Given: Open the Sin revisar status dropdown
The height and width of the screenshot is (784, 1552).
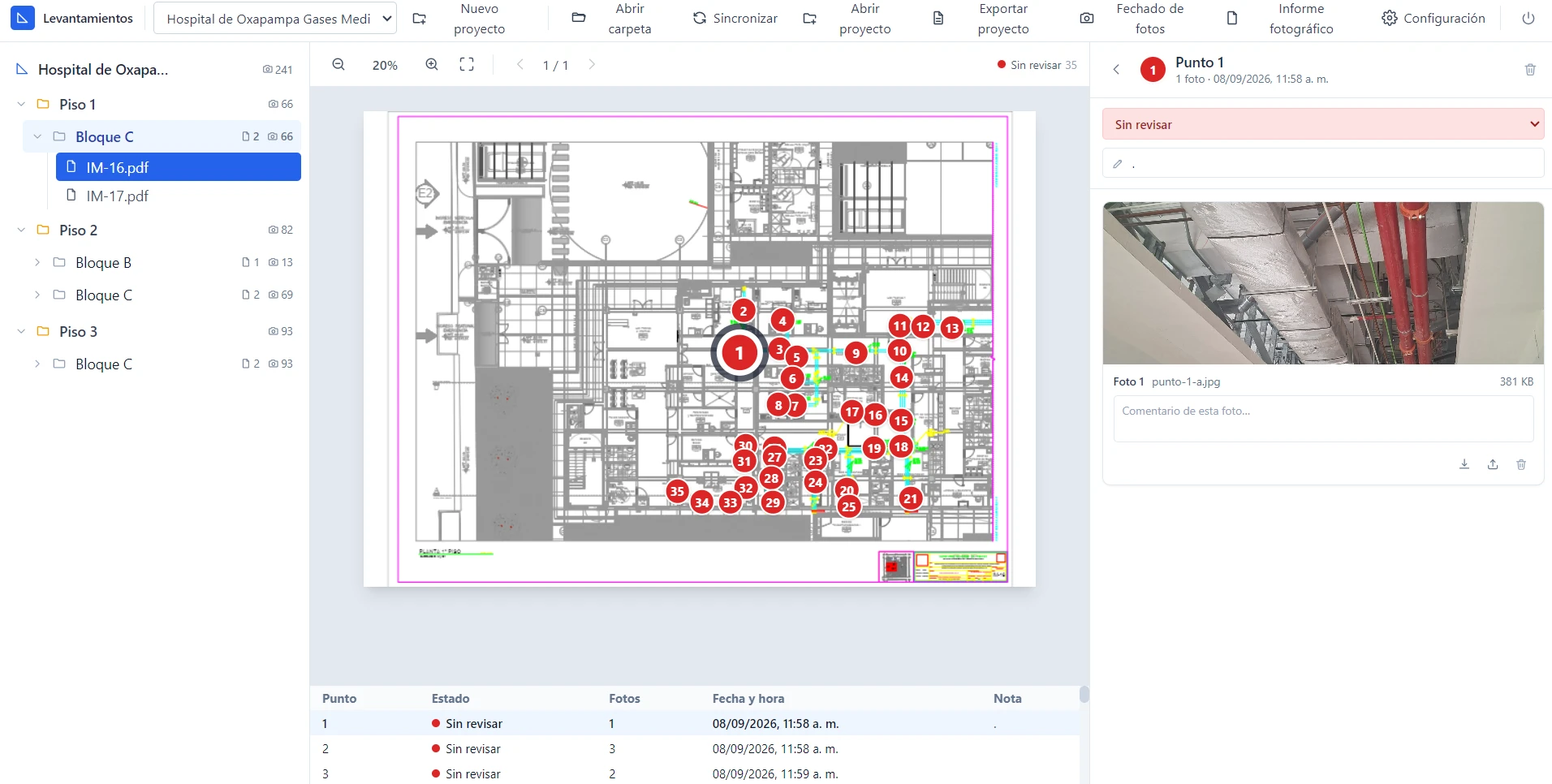Looking at the screenshot, I should click(1323, 124).
